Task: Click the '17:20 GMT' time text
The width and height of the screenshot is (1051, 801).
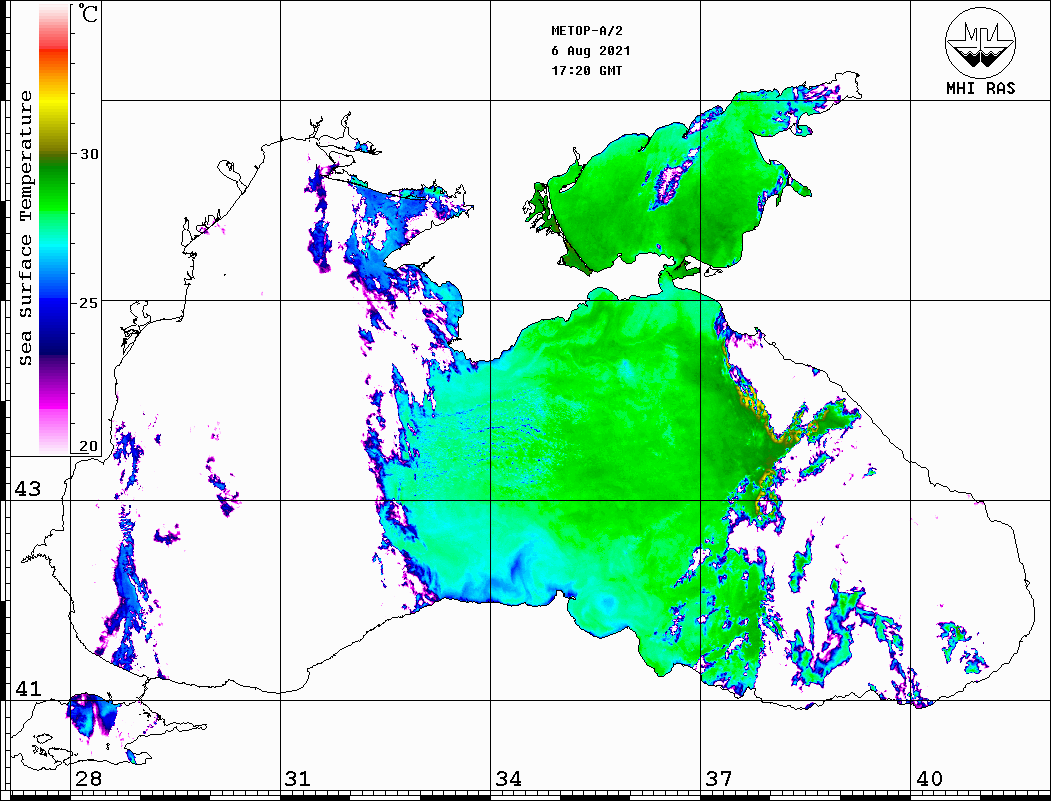Action: click(x=586, y=70)
